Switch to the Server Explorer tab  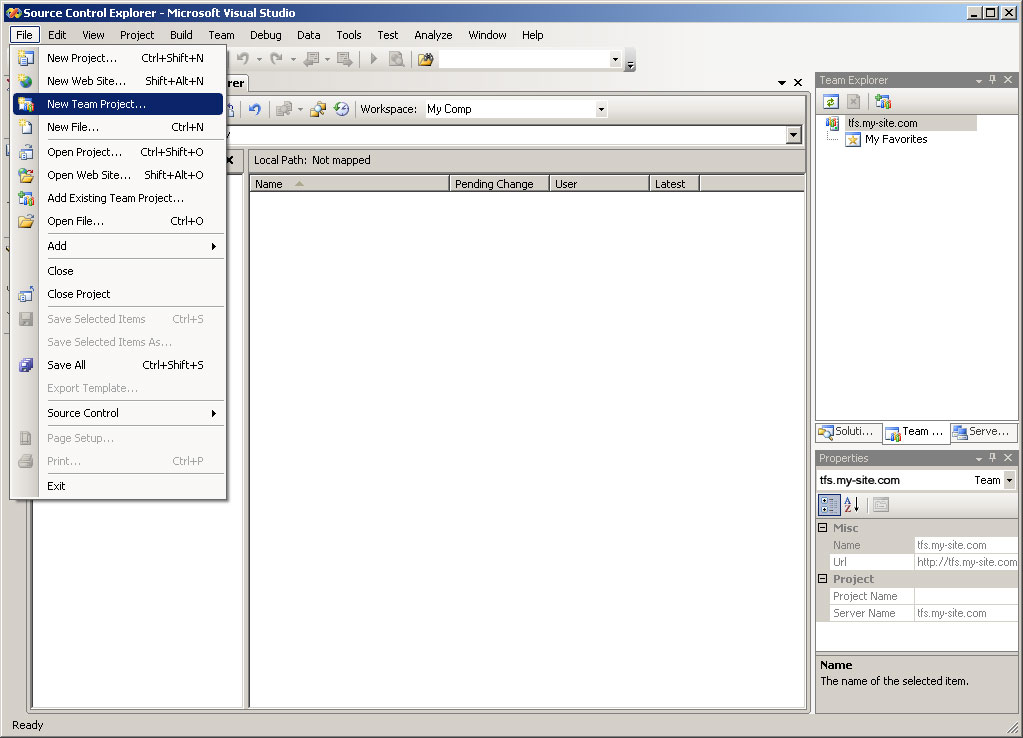(x=983, y=431)
